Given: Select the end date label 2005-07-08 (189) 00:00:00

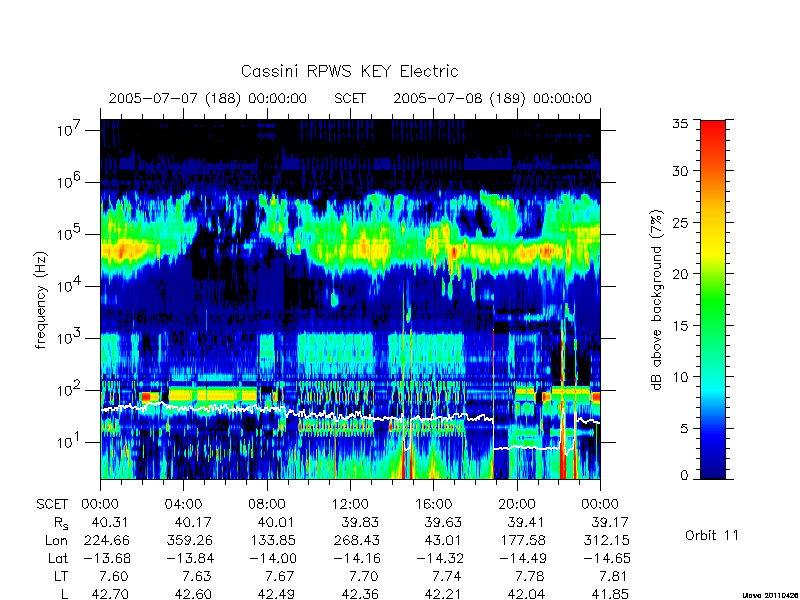Looking at the screenshot, I should (x=492, y=98).
